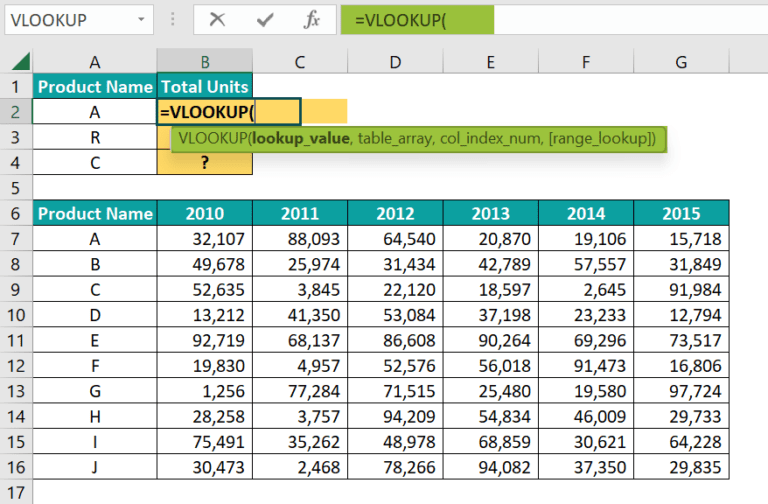Viewport: 768px width, 504px height.
Task: Open the Insert Function fx icon
Action: tap(312, 20)
